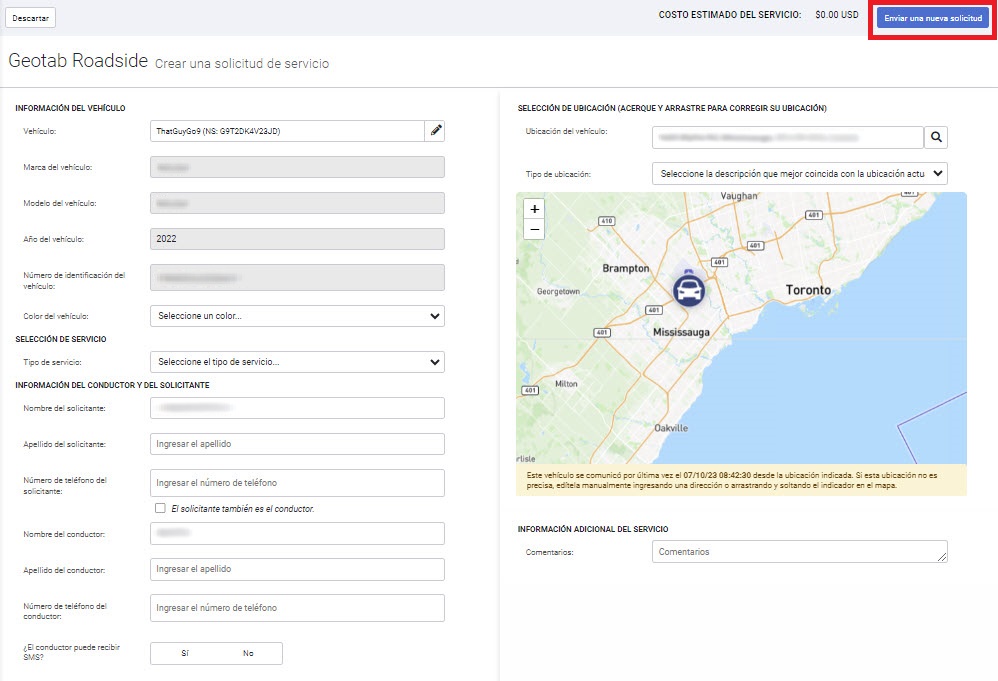Click the Marca del vehículo field
998x681 pixels.
pos(297,167)
